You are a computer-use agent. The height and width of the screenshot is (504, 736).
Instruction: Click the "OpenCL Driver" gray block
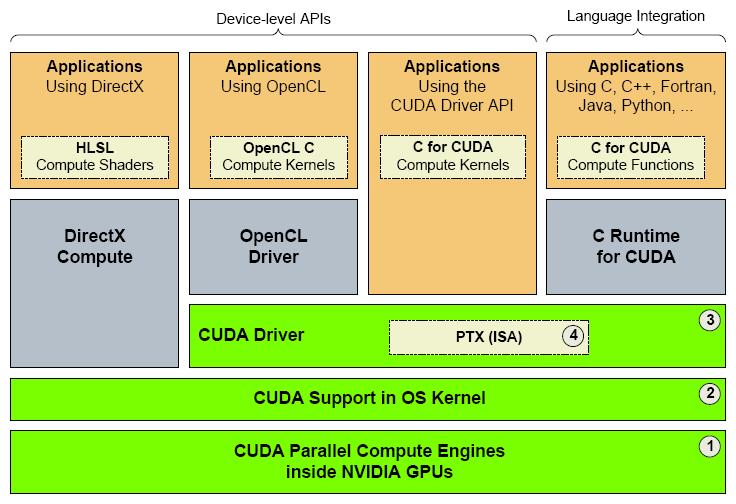point(273,247)
